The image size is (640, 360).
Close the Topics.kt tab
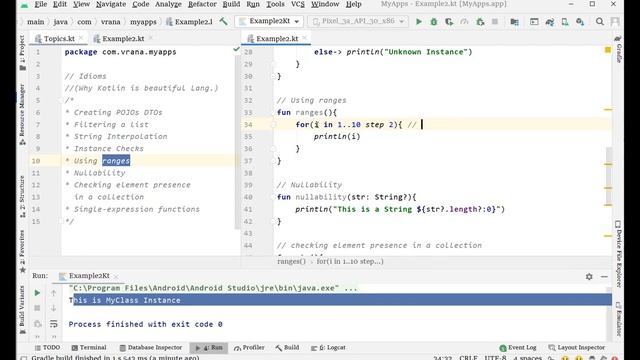[81, 38]
